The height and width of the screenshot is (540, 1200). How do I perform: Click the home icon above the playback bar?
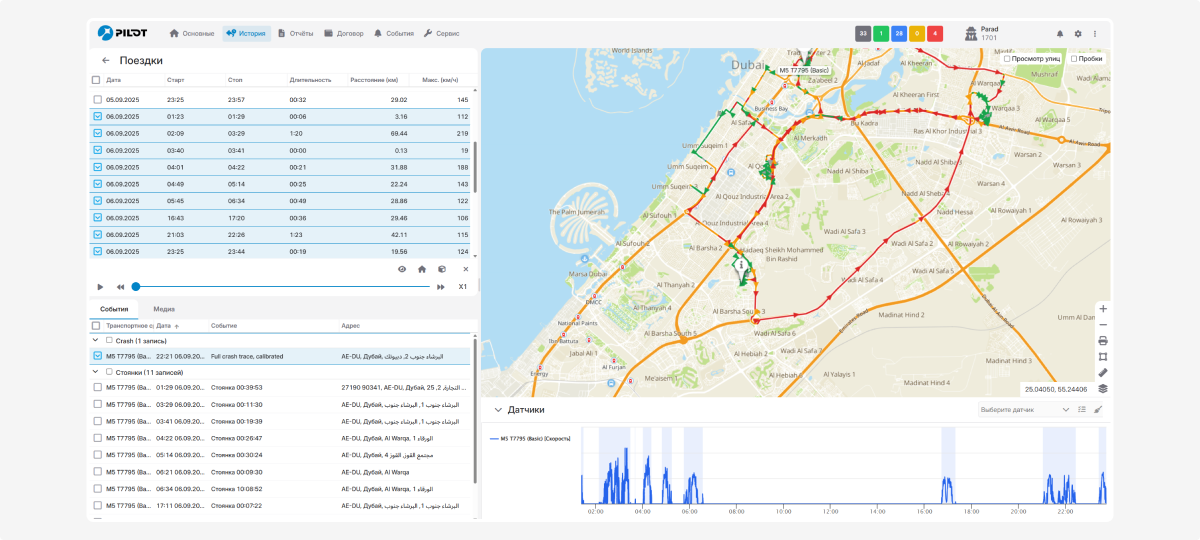pyautogui.click(x=422, y=269)
